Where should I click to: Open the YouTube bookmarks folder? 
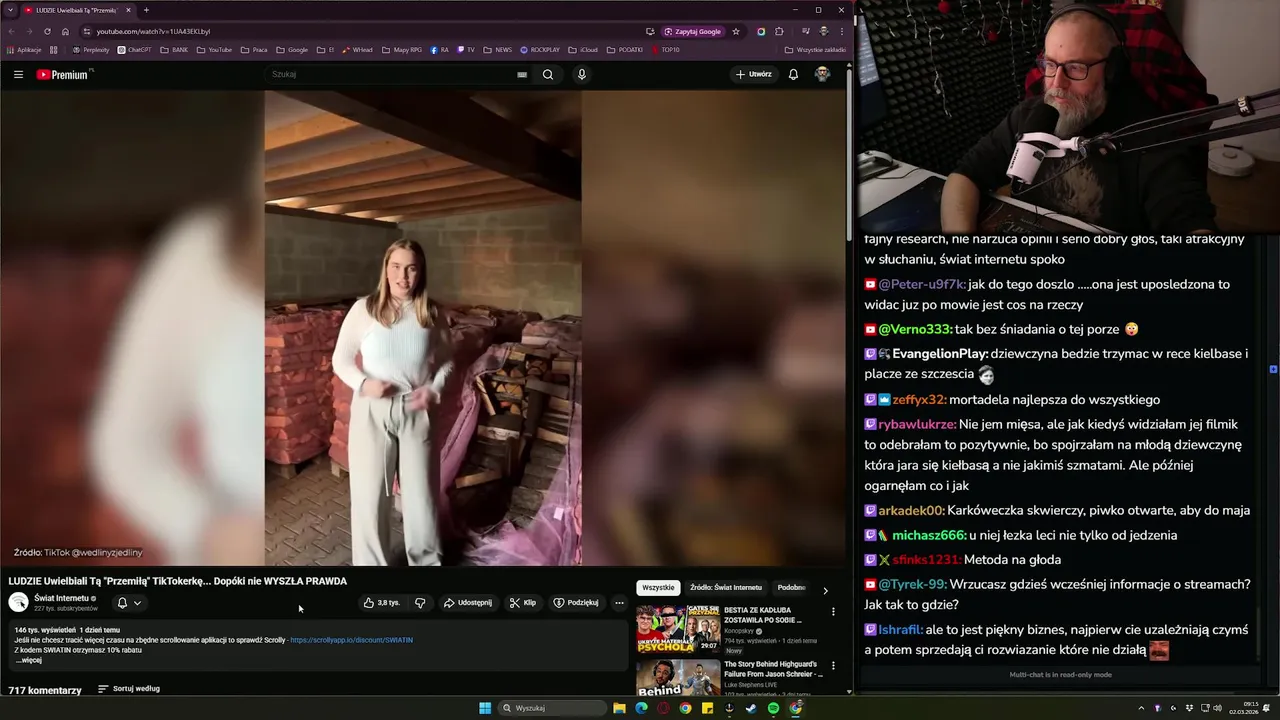coord(214,50)
